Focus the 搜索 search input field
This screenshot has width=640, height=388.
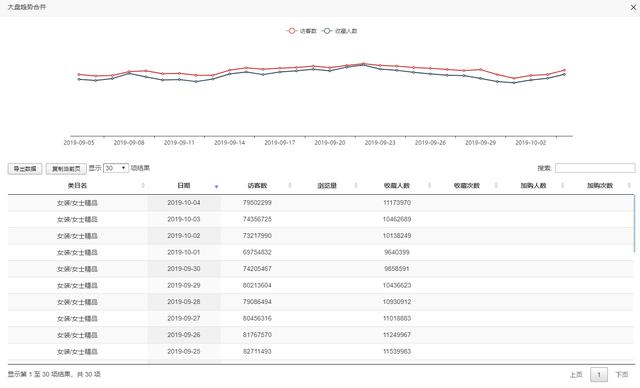tap(595, 168)
